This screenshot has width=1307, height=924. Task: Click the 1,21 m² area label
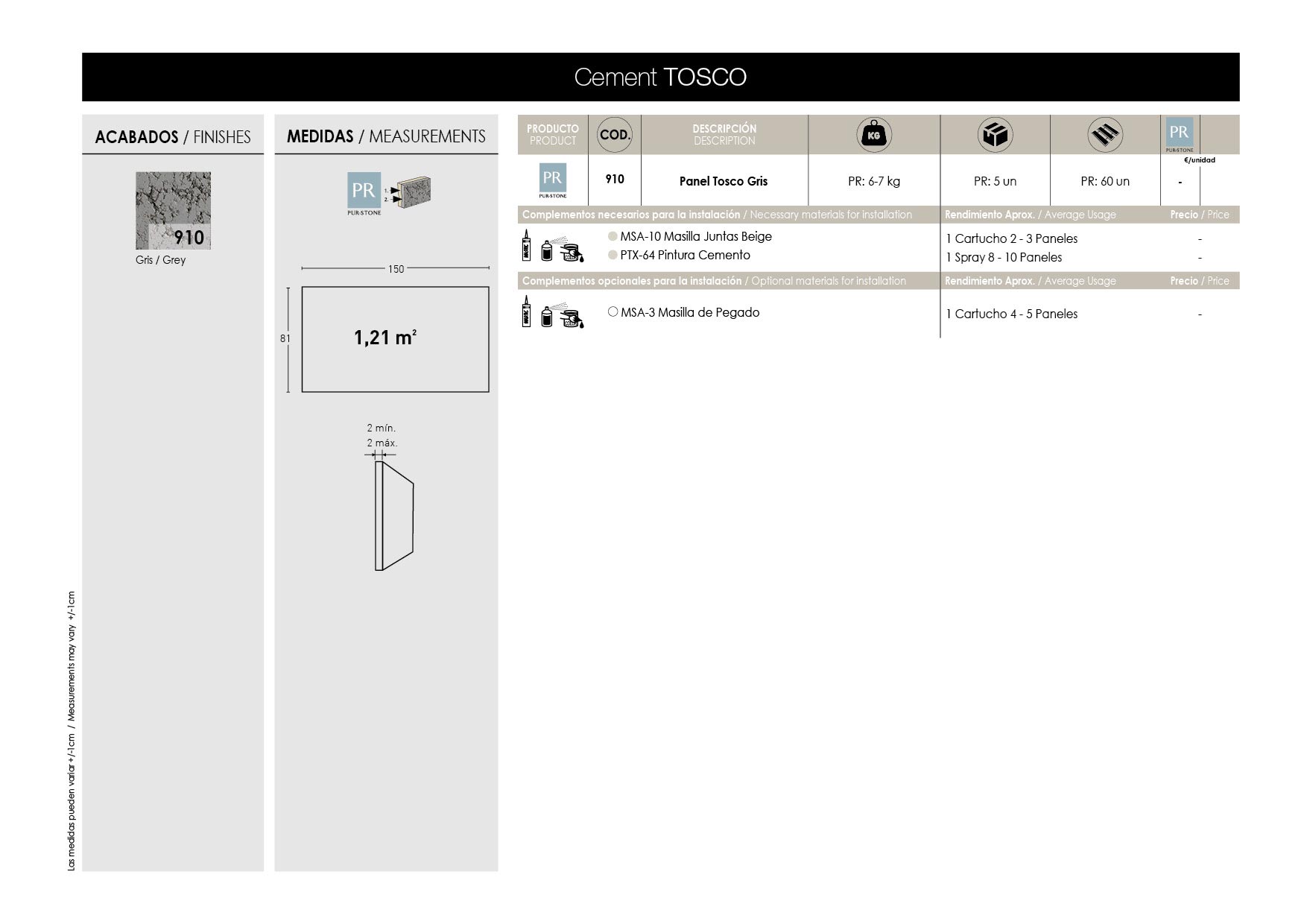(385, 338)
